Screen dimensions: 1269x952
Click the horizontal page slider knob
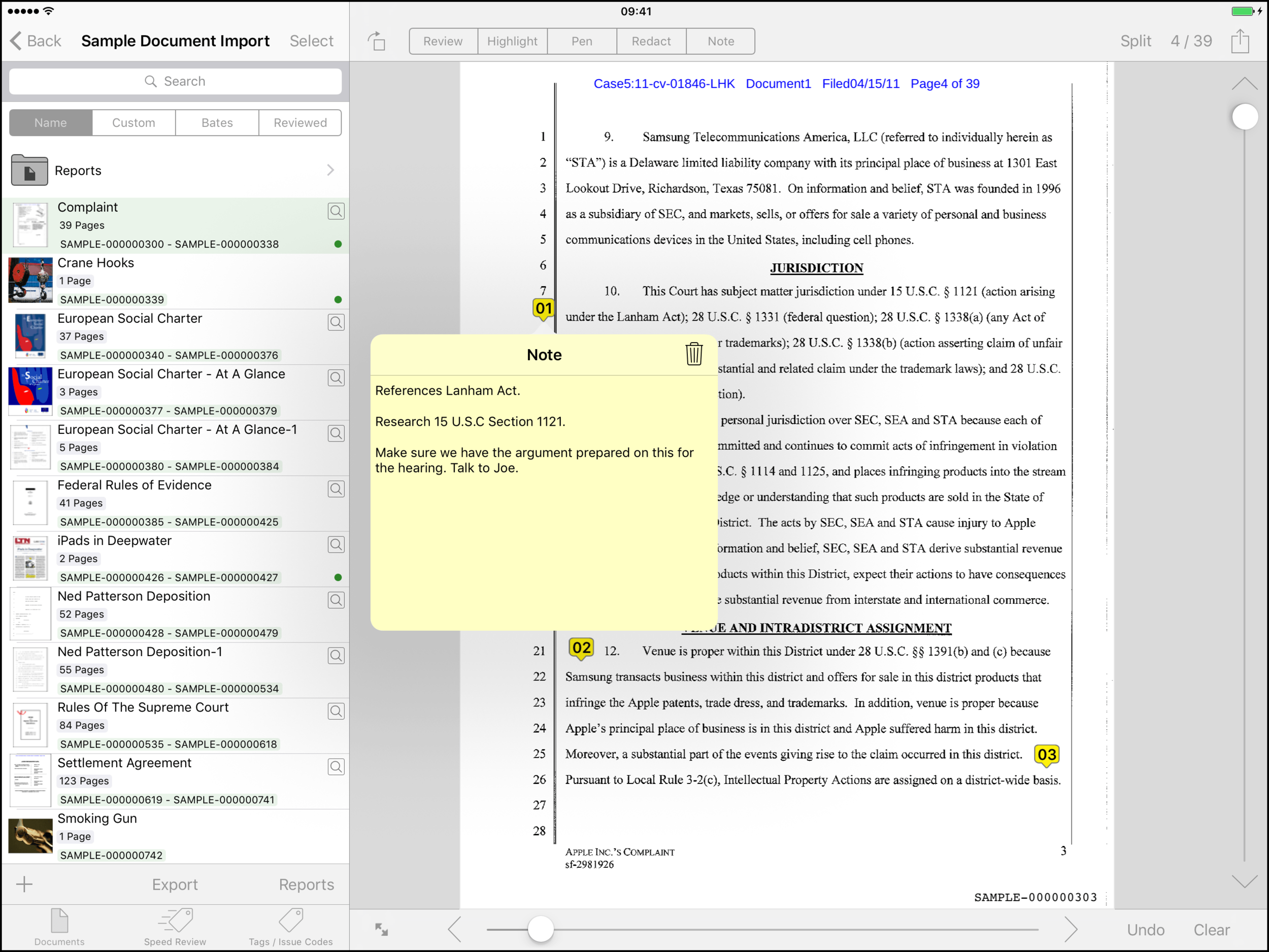tap(541, 929)
